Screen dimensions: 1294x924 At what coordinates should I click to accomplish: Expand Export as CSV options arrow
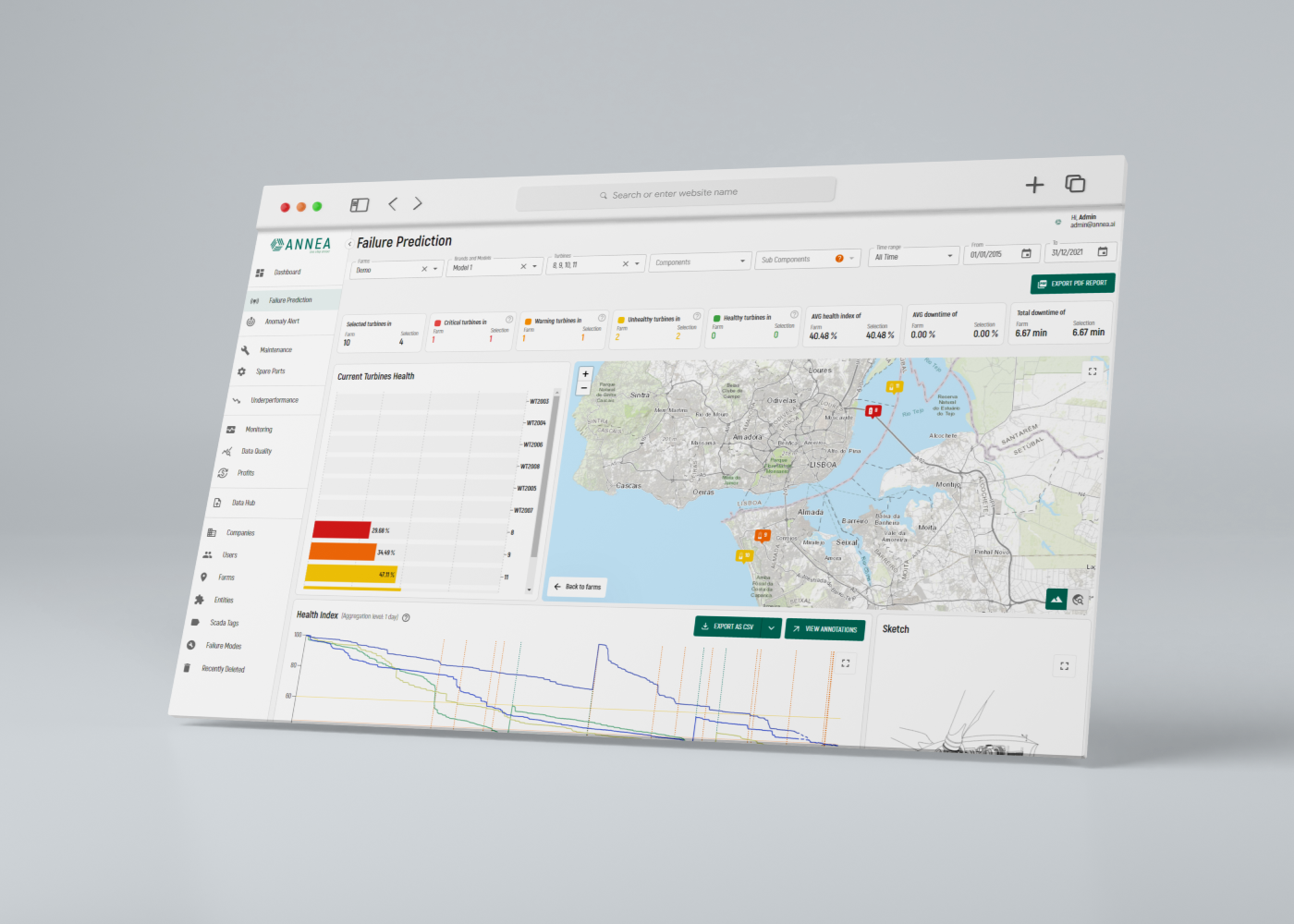coord(771,627)
